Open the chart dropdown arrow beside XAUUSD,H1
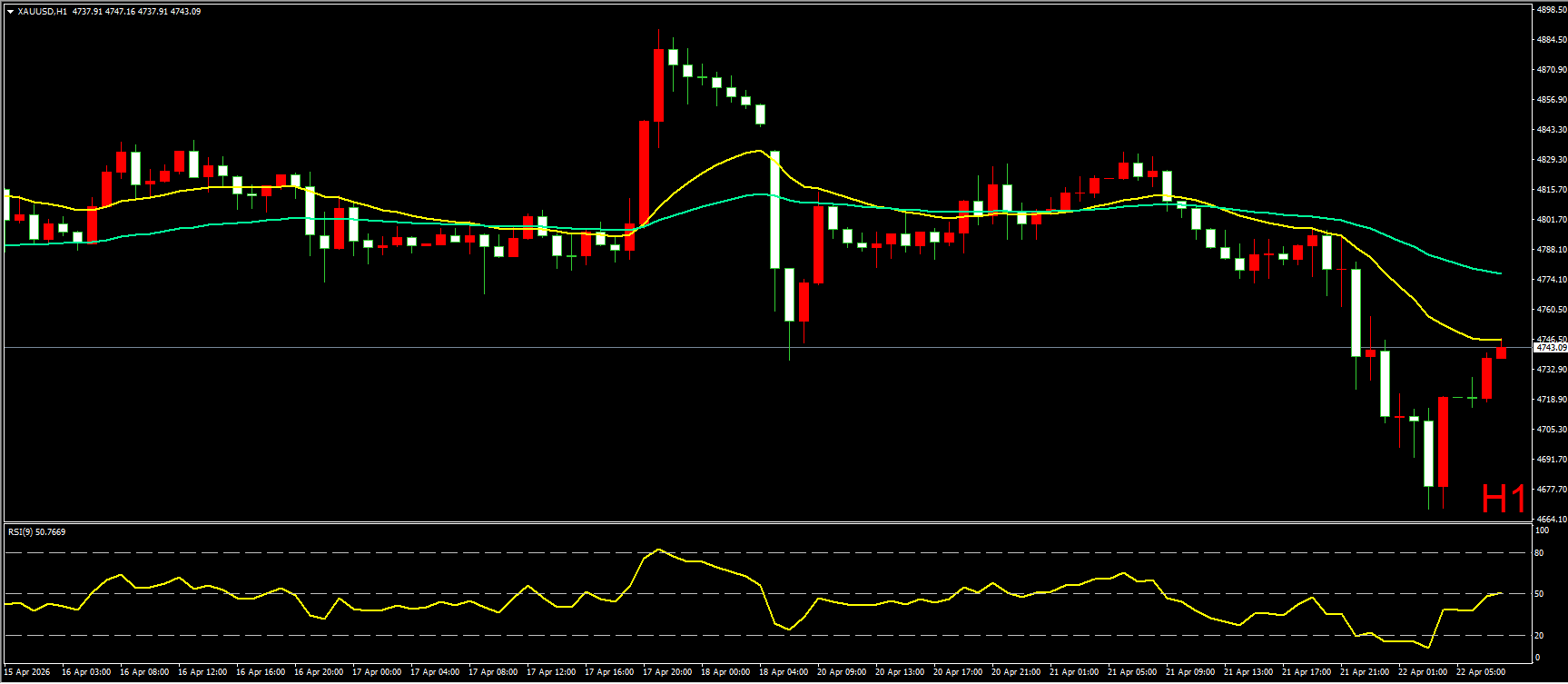1568x684 pixels. coord(10,12)
